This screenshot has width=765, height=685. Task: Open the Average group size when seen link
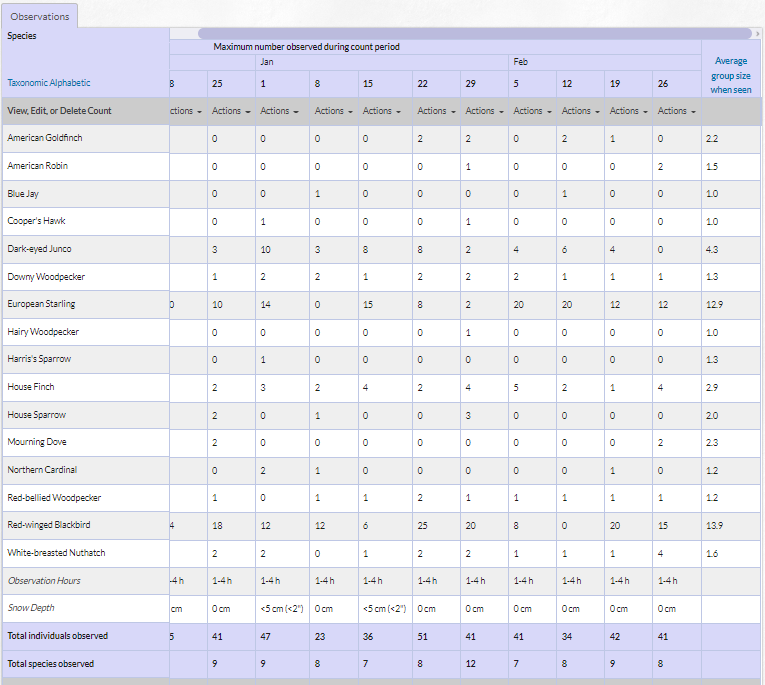point(730,75)
